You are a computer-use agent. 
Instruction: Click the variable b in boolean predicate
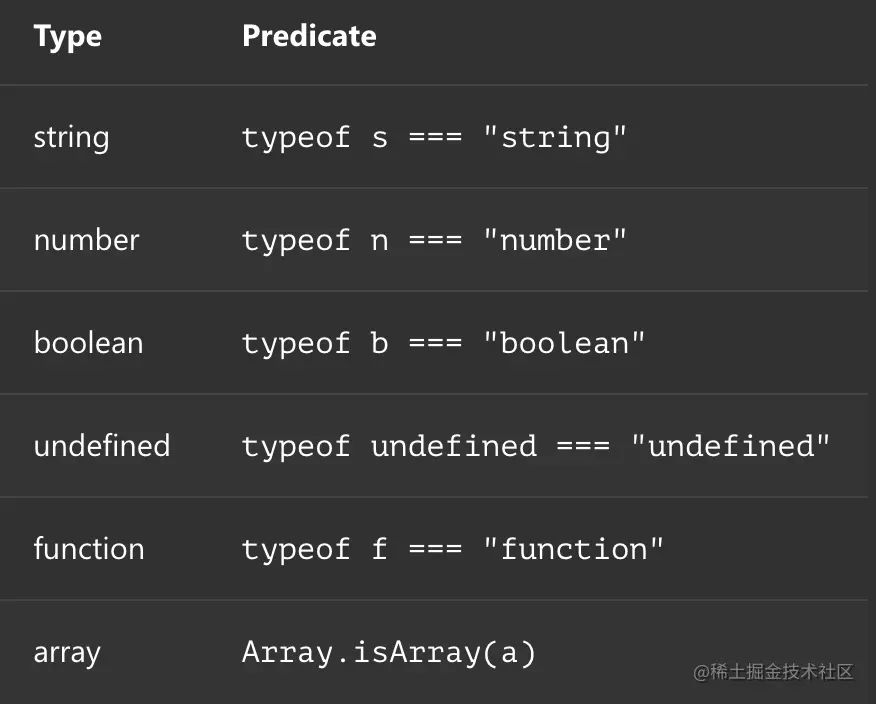(x=379, y=343)
